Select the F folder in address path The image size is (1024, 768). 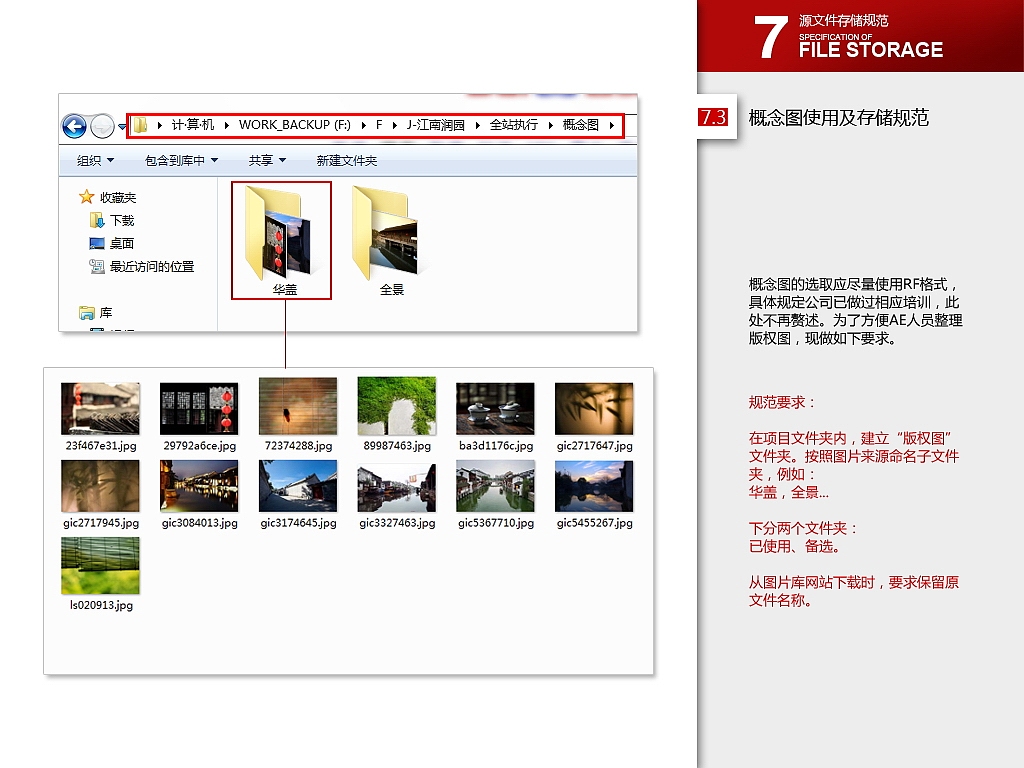pos(379,125)
